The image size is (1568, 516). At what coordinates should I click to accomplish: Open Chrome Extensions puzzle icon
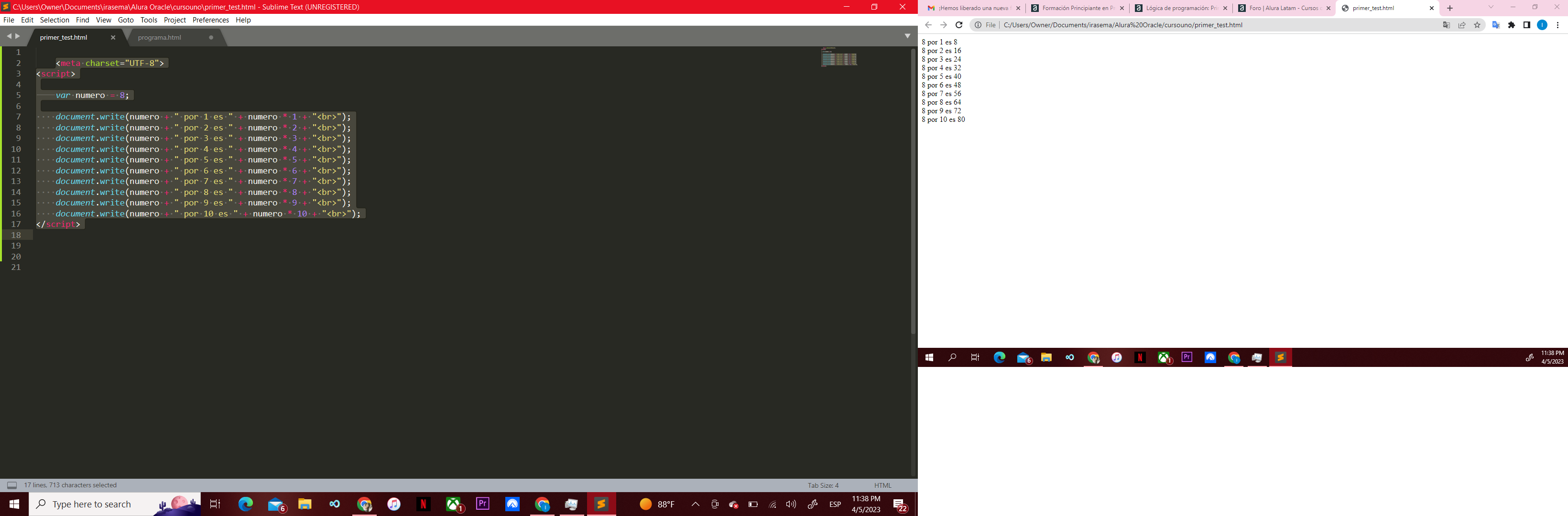1512,25
